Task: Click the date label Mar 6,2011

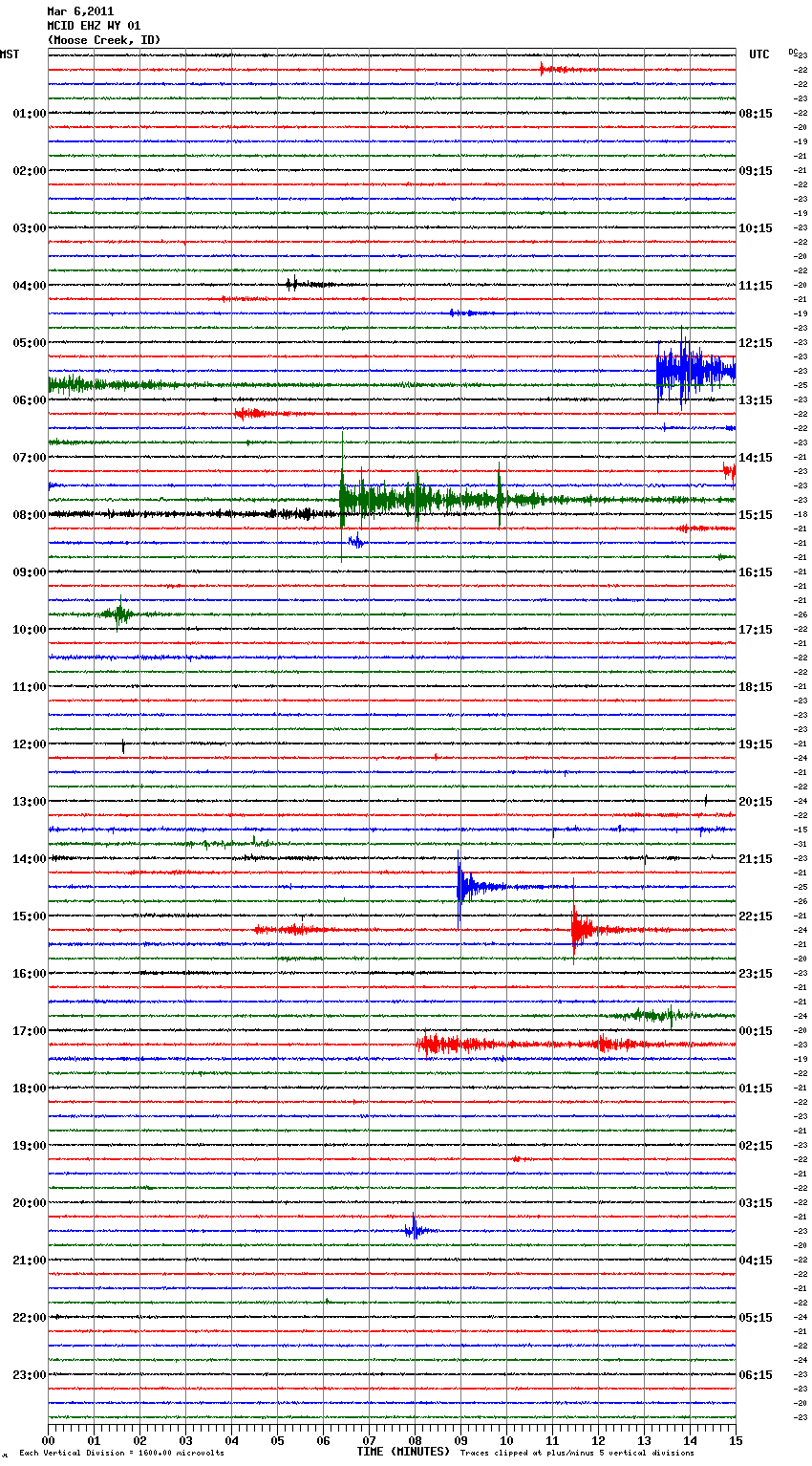Action: pos(80,11)
